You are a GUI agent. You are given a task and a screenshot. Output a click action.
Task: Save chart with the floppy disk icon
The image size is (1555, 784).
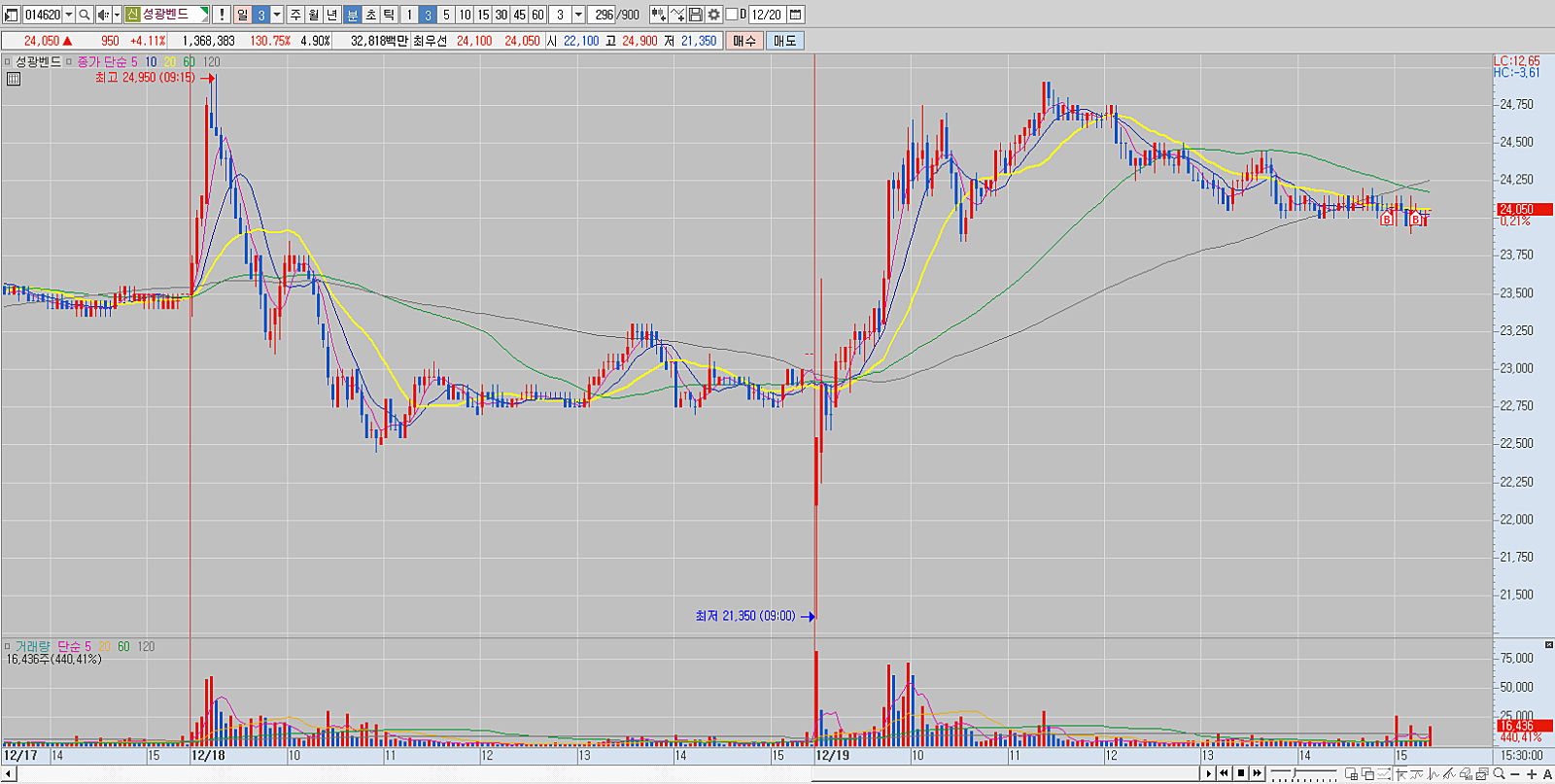(x=696, y=15)
